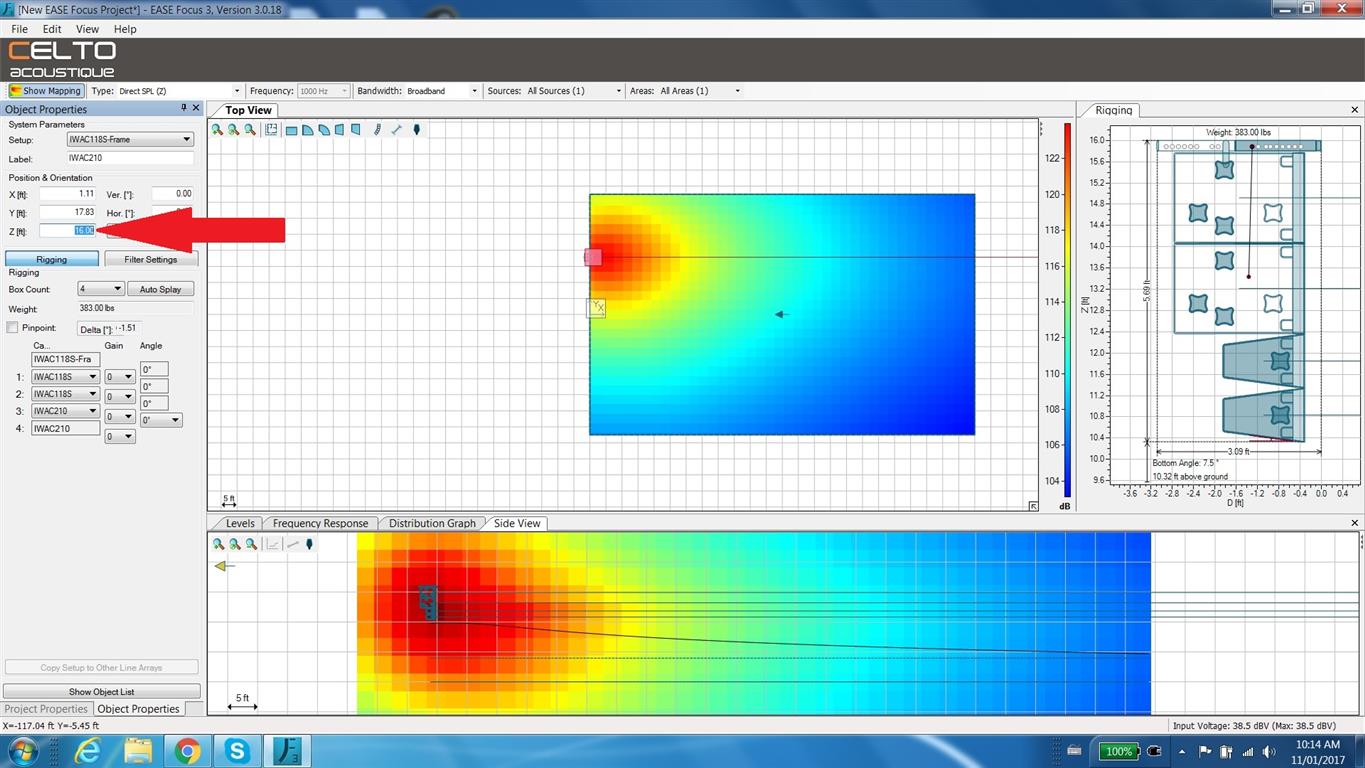Select the receiver microphone tool in Top View
Screen dimensions: 1365x768
click(416, 130)
